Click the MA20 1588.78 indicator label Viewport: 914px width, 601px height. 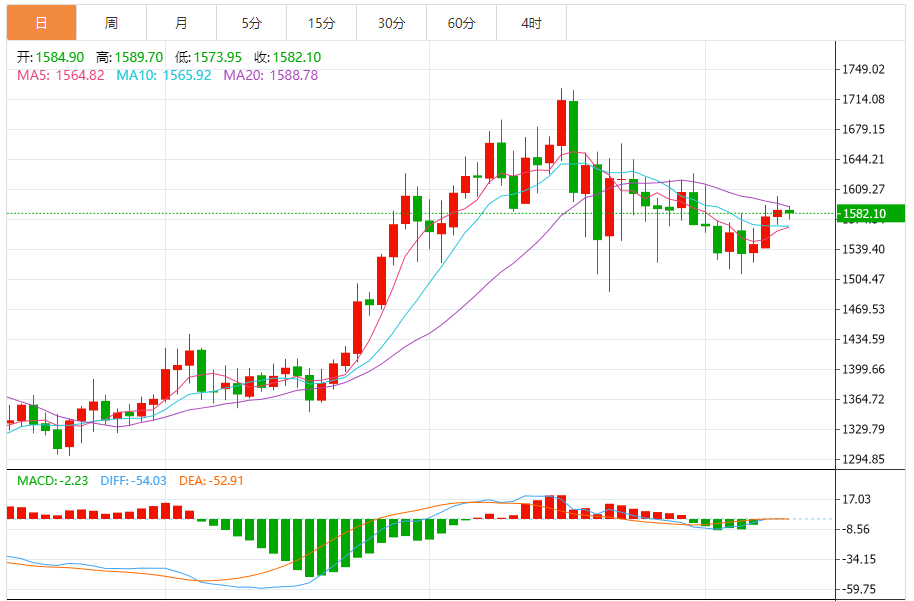pos(270,75)
